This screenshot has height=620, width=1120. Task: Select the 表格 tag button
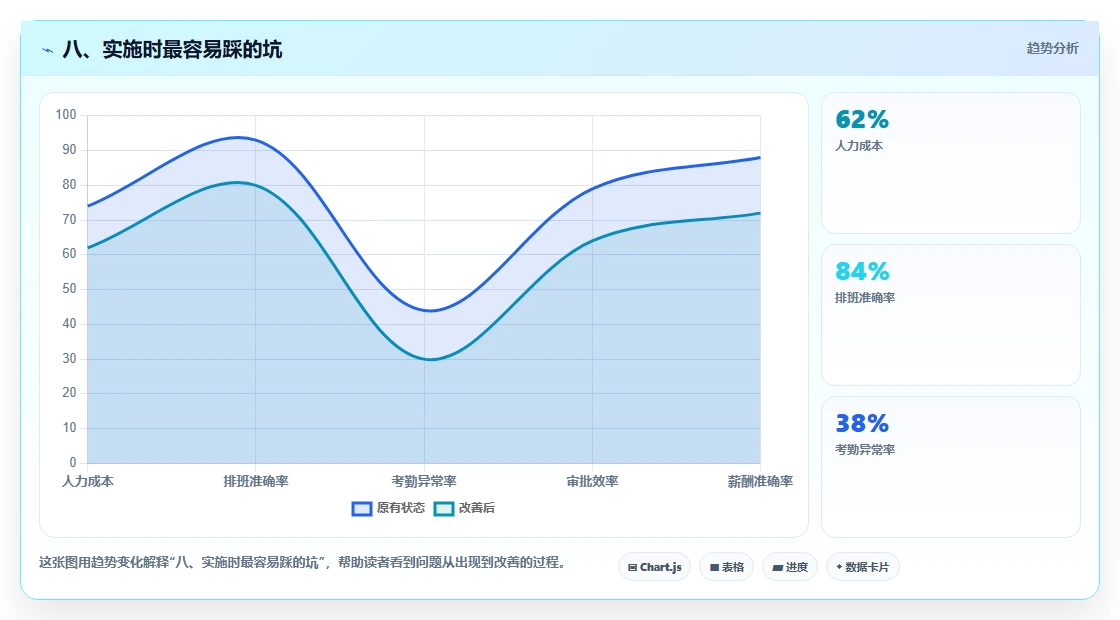(x=726, y=567)
